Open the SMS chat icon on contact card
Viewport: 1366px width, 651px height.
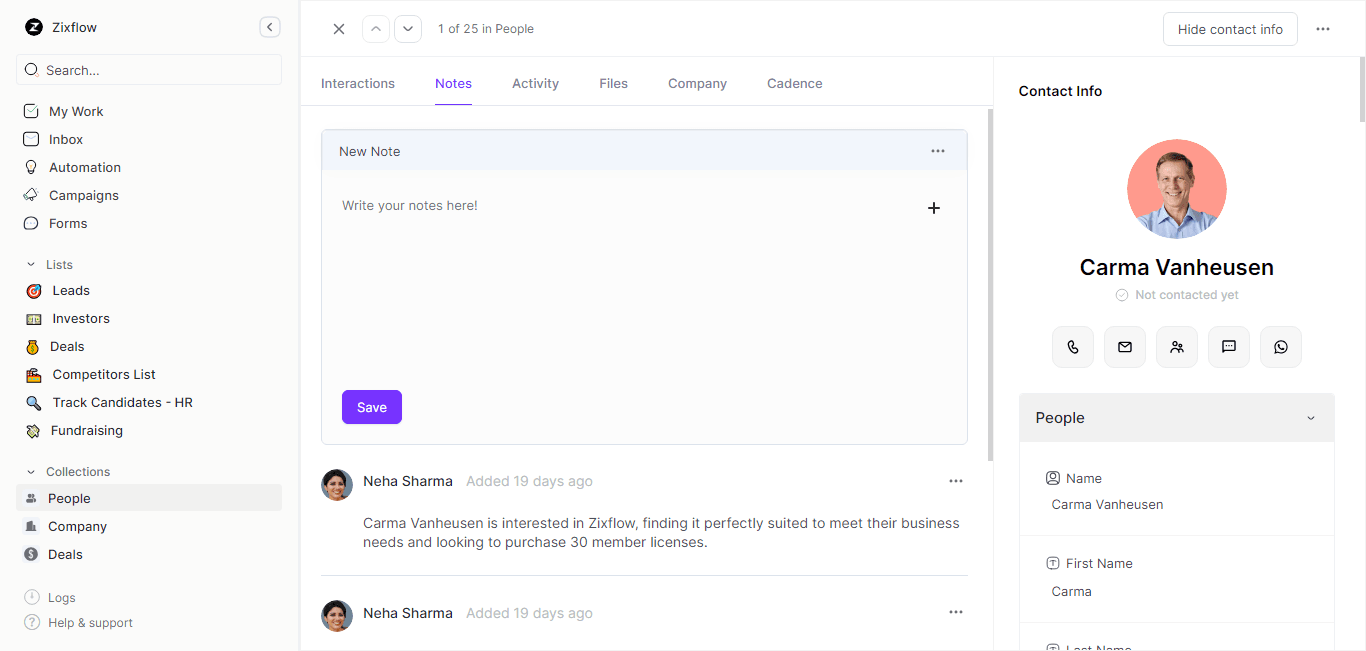1229,347
